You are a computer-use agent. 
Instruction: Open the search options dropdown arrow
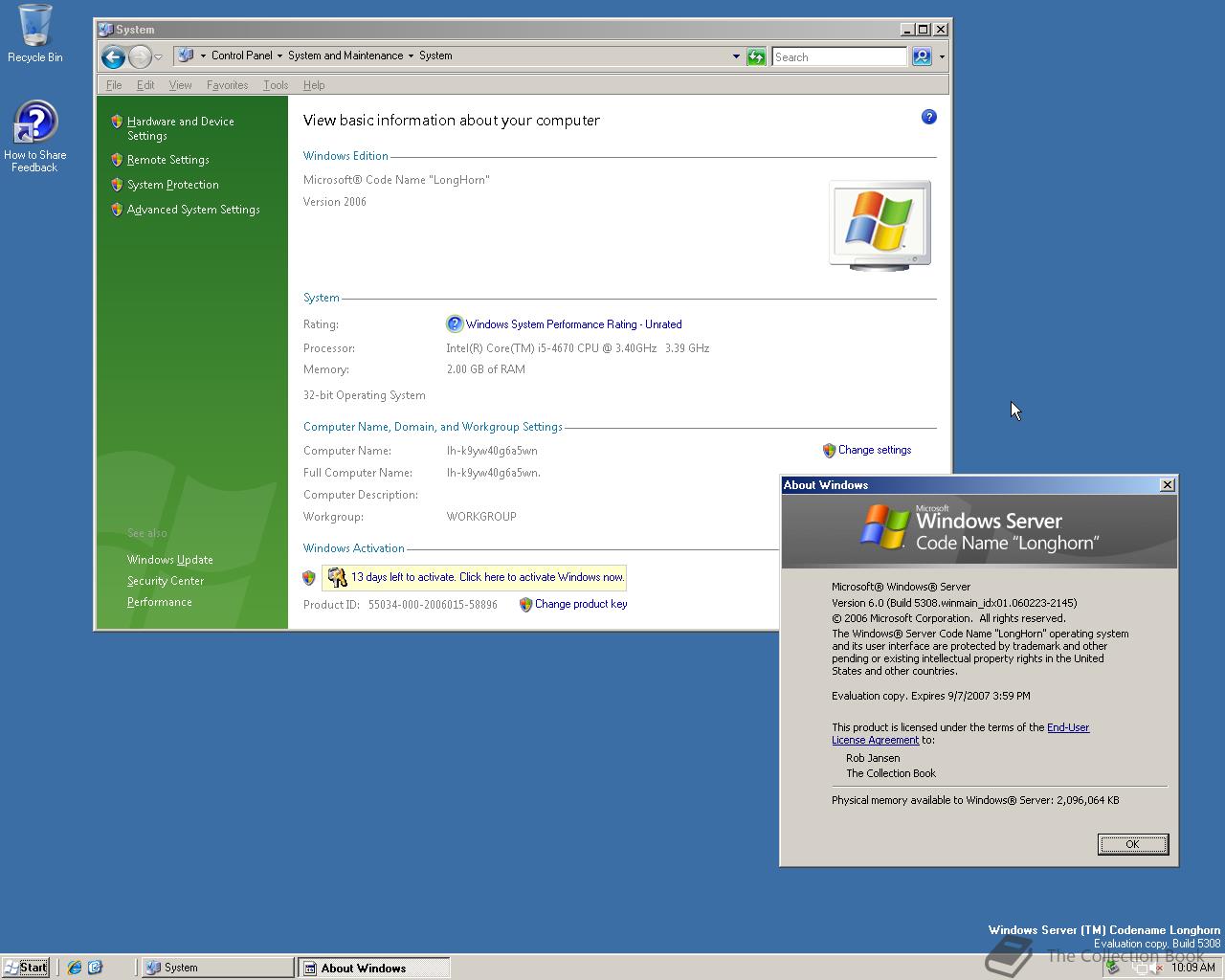click(942, 56)
